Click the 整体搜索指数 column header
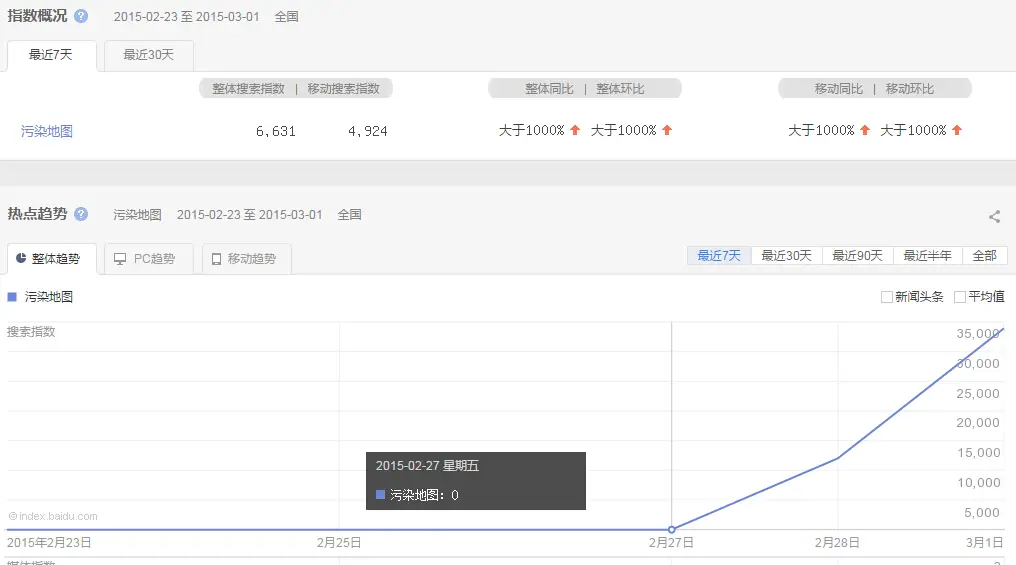 (x=248, y=89)
